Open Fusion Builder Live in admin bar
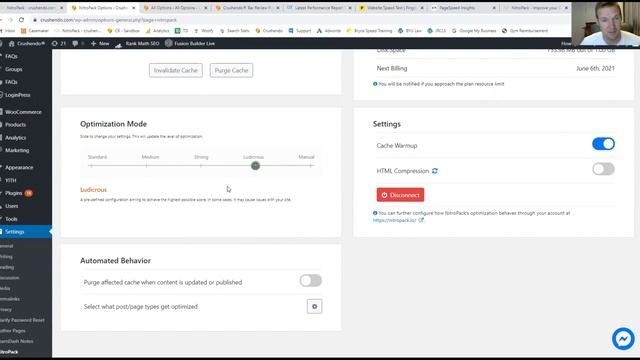640x360 pixels. (190, 43)
